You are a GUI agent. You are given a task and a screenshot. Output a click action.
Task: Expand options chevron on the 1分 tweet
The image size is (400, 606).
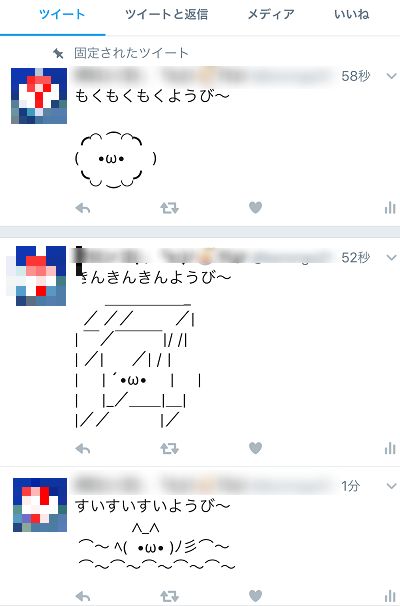tap(391, 486)
